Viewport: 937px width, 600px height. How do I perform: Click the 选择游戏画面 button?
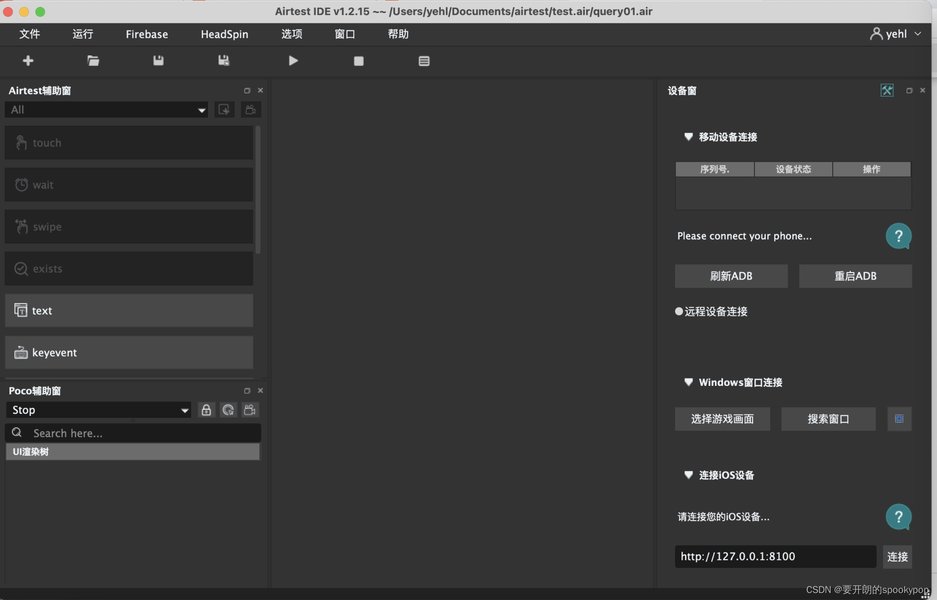(722, 419)
